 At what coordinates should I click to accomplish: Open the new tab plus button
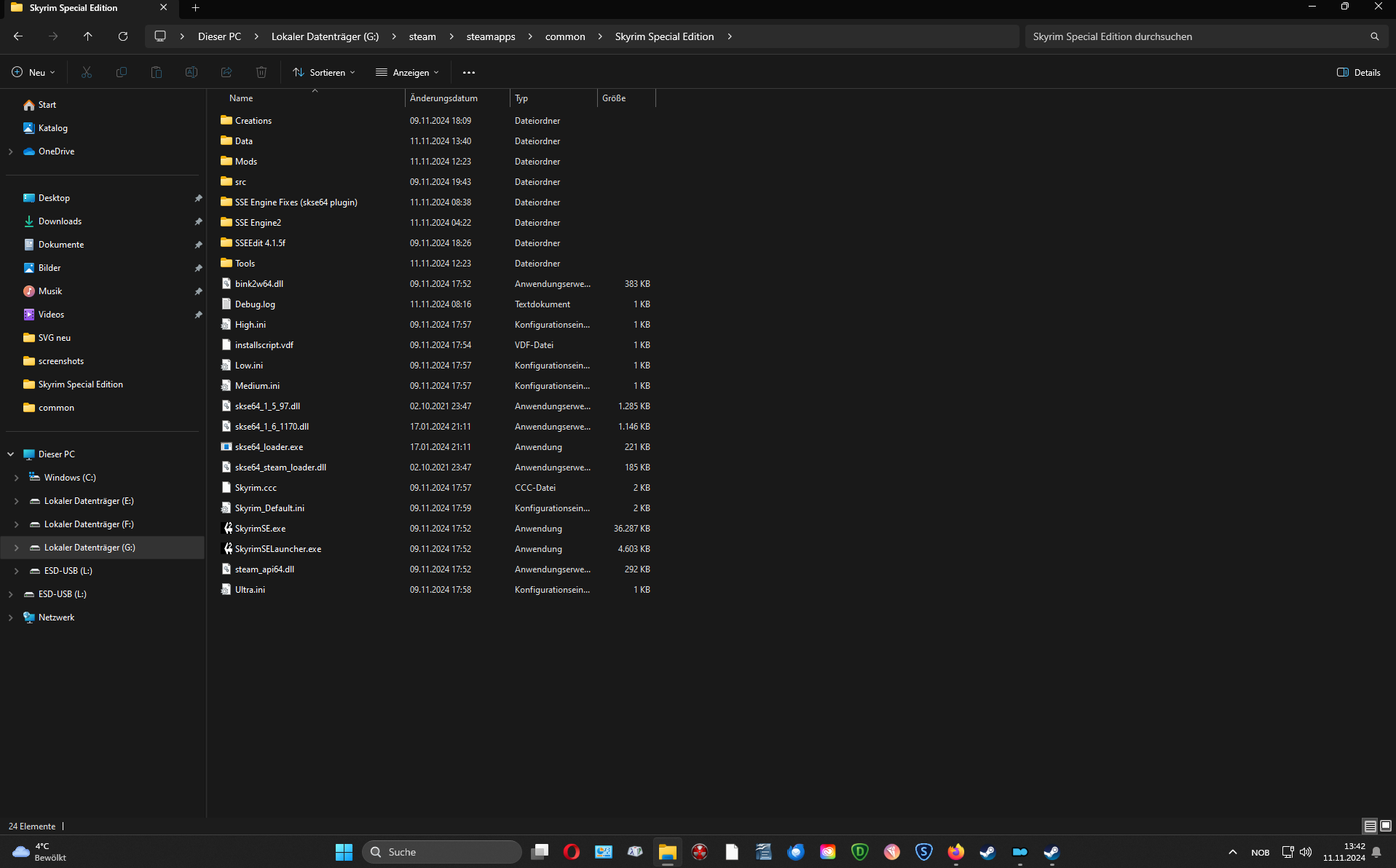[195, 8]
